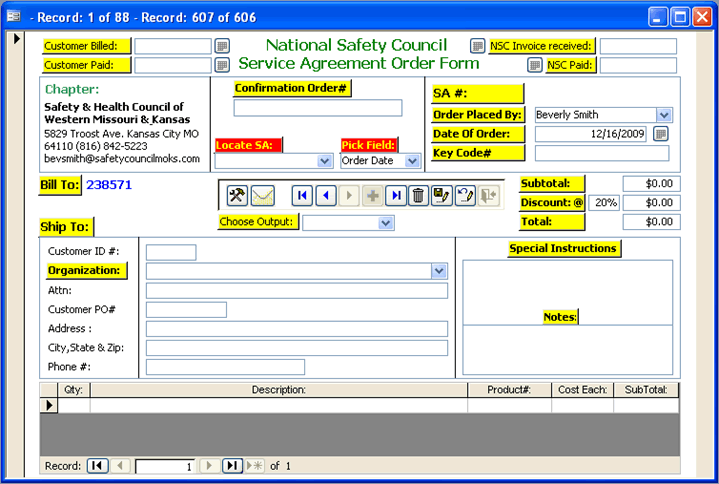Image resolution: width=719 pixels, height=484 pixels.
Task: Expand the Pick Field dropdown
Action: coord(412,161)
